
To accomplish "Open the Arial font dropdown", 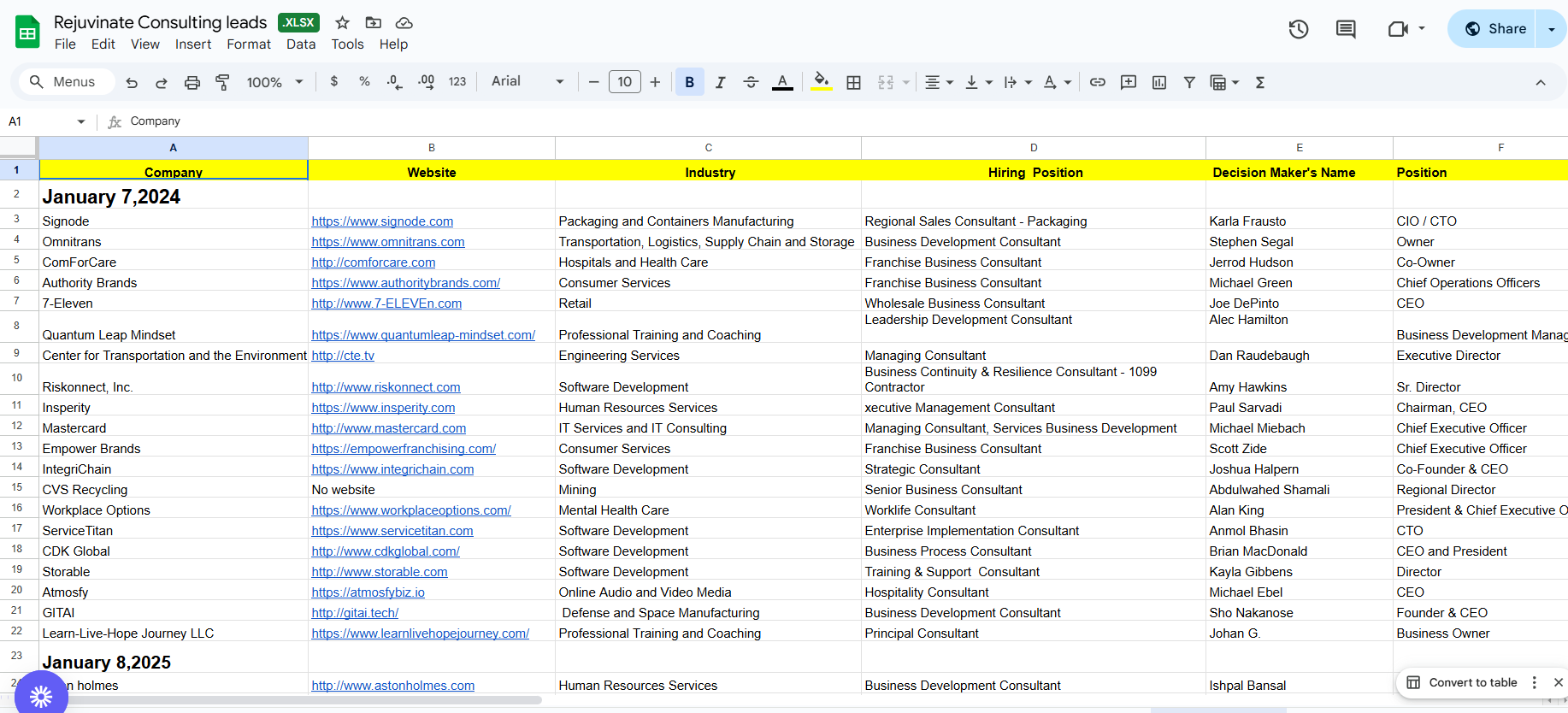I will point(527,82).
